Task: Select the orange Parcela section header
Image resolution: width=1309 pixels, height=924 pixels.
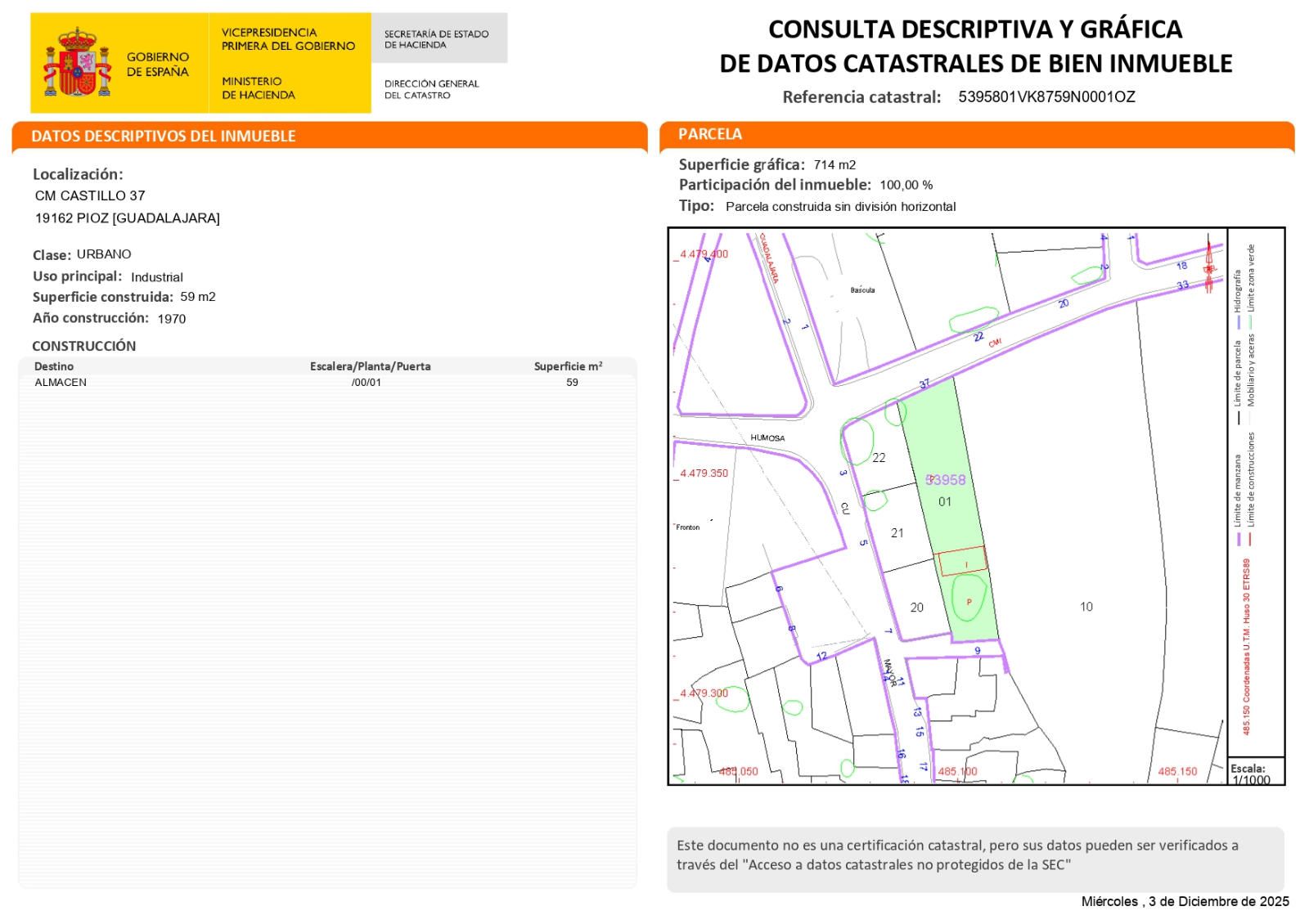Action: pos(710,135)
